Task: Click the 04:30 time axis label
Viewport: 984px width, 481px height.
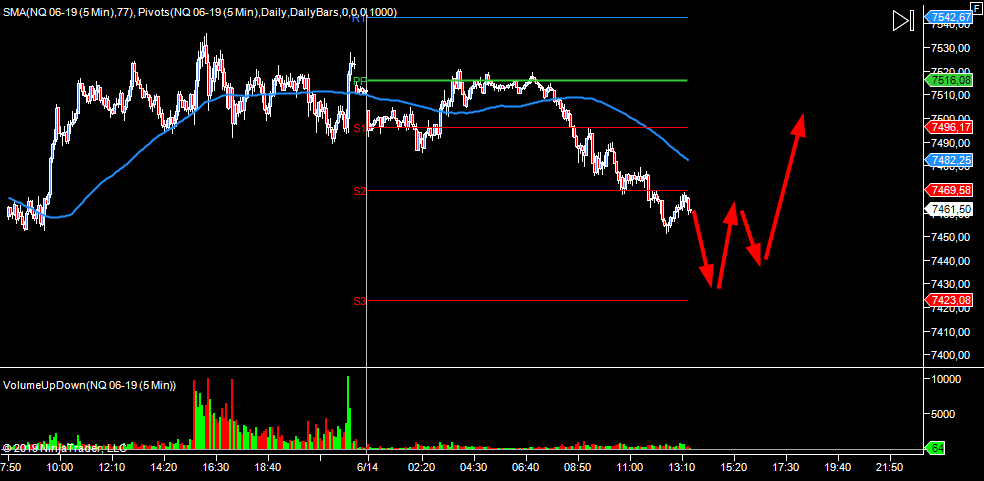Action: [473, 468]
